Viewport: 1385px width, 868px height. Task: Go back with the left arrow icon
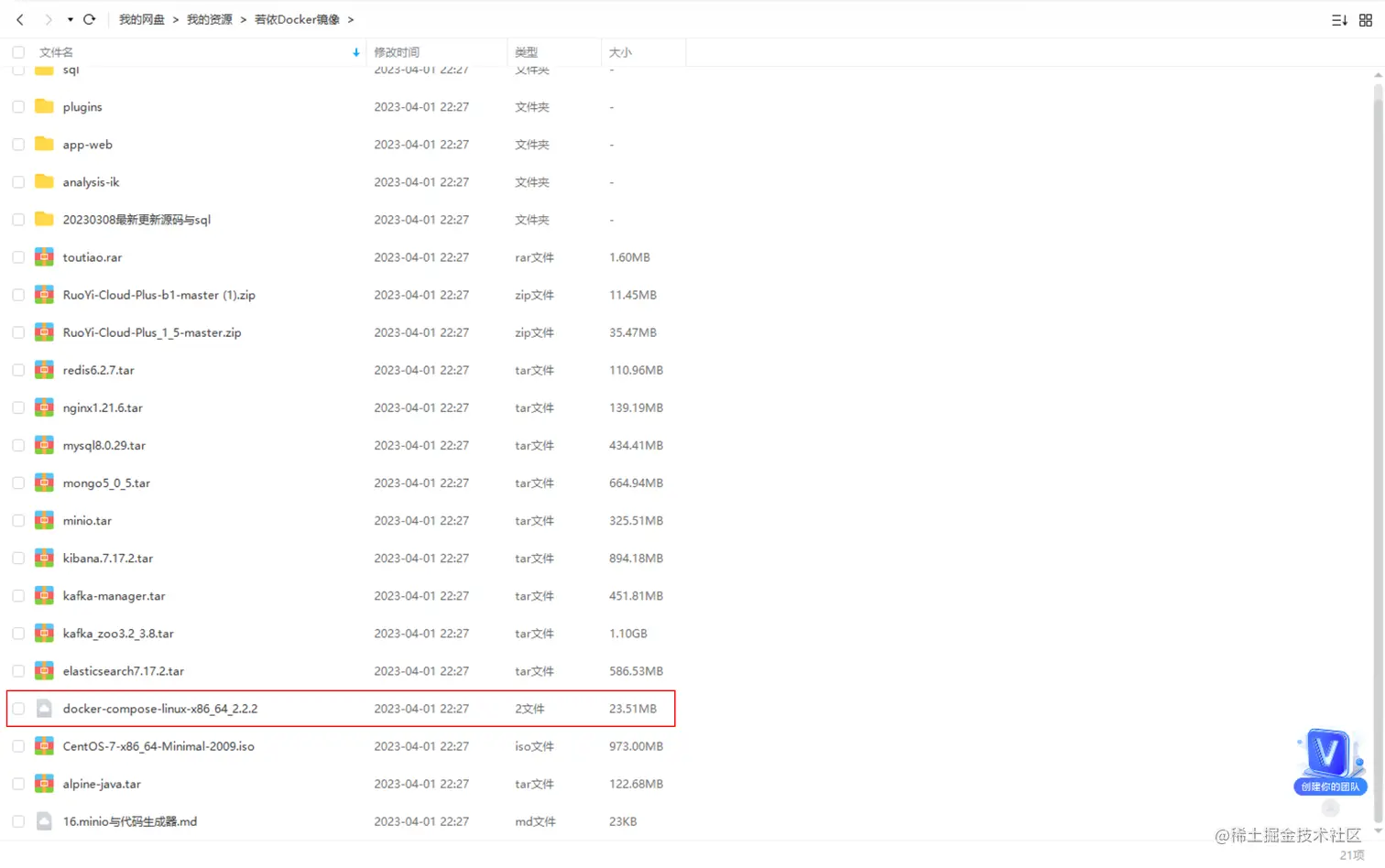[20, 19]
